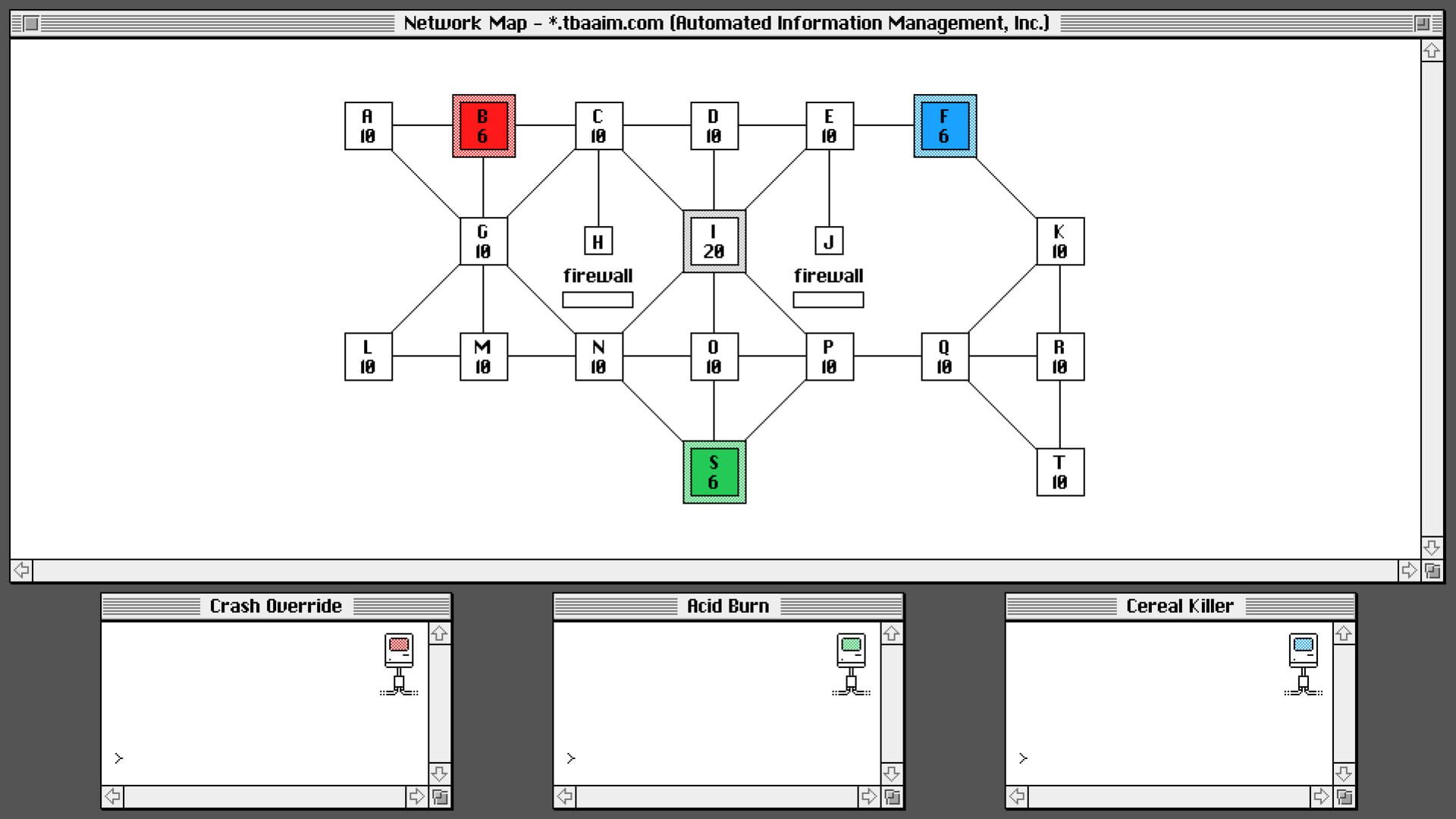Select the red node B
The image size is (1456, 819).
tap(484, 126)
